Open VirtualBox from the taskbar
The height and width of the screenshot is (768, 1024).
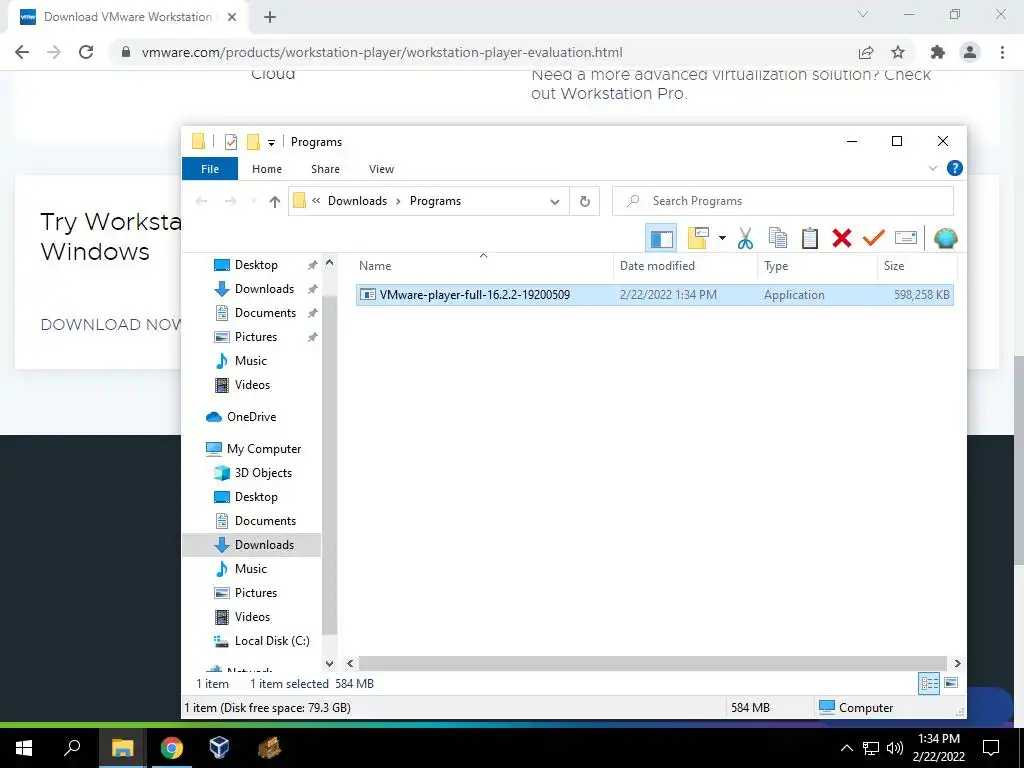coord(219,748)
